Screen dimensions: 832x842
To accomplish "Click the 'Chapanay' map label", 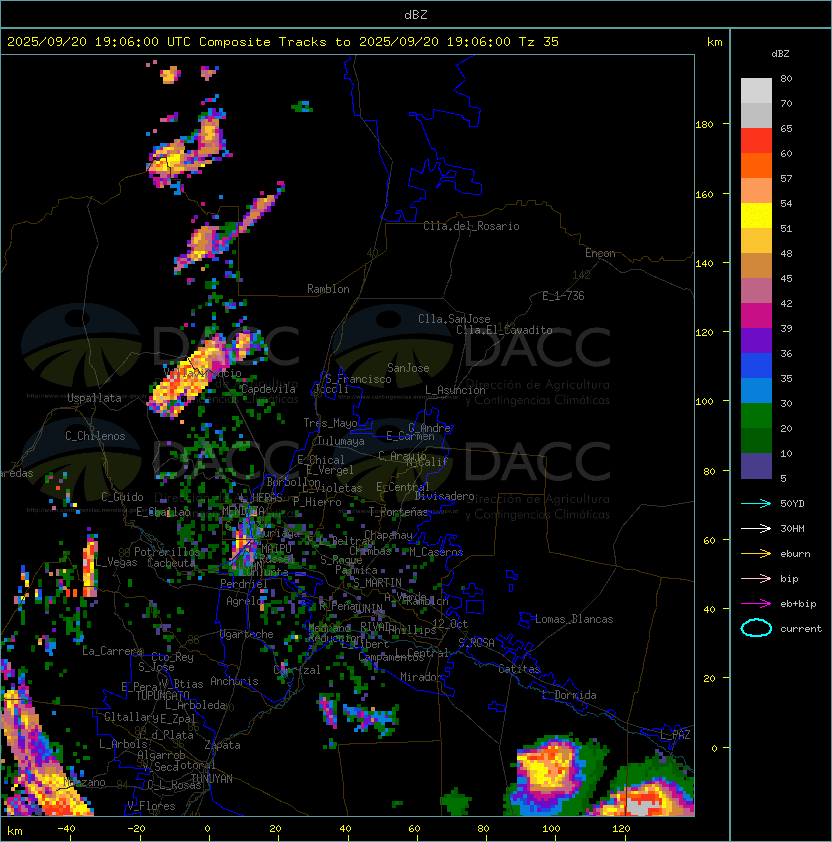I will pyautogui.click(x=388, y=535).
